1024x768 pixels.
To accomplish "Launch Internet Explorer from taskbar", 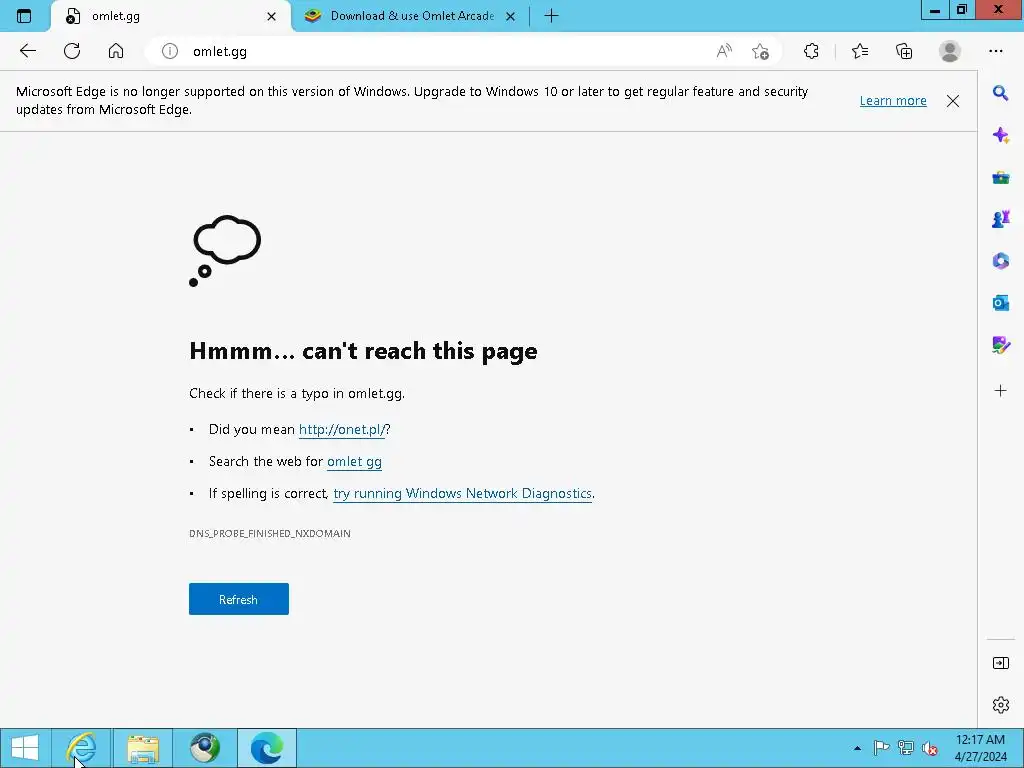I will pos(82,748).
